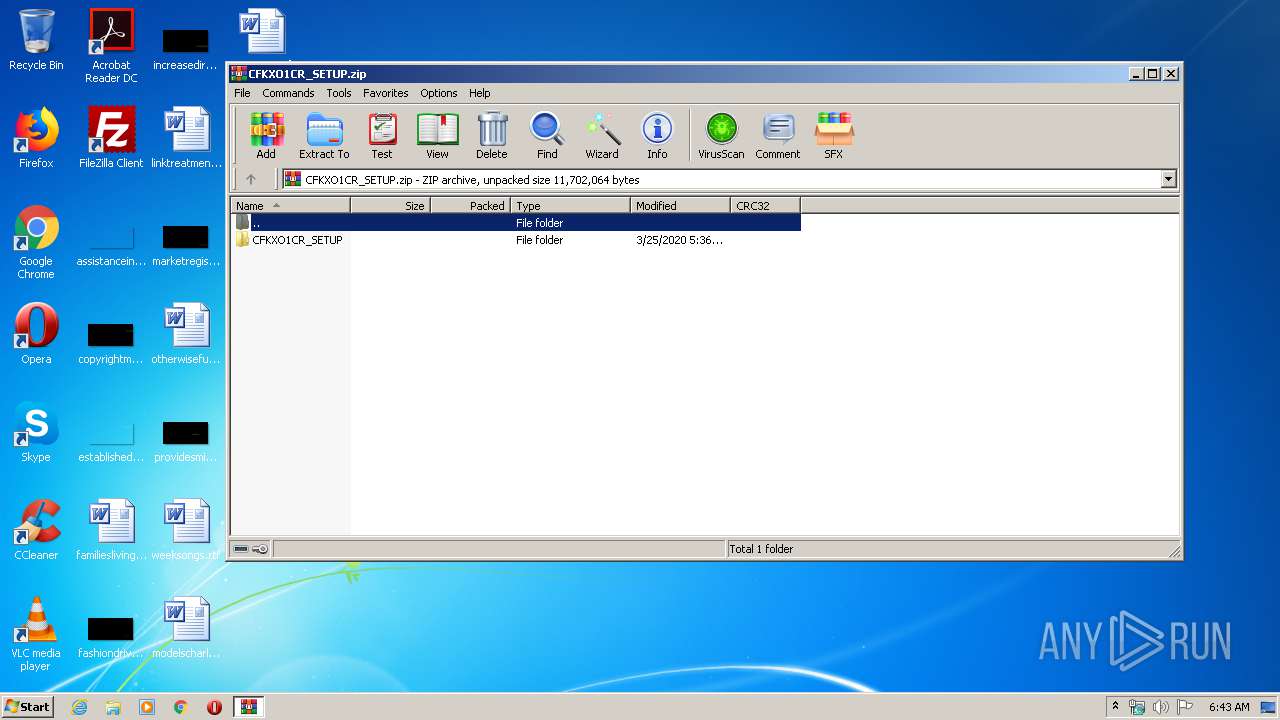Select the weeksongs.rtf document icon

pos(186,530)
